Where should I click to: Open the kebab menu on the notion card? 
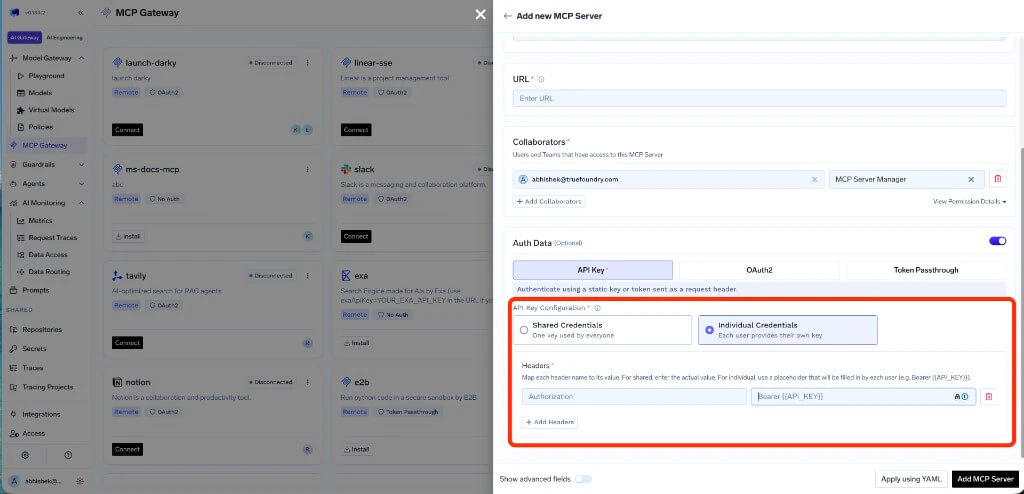[x=308, y=382]
